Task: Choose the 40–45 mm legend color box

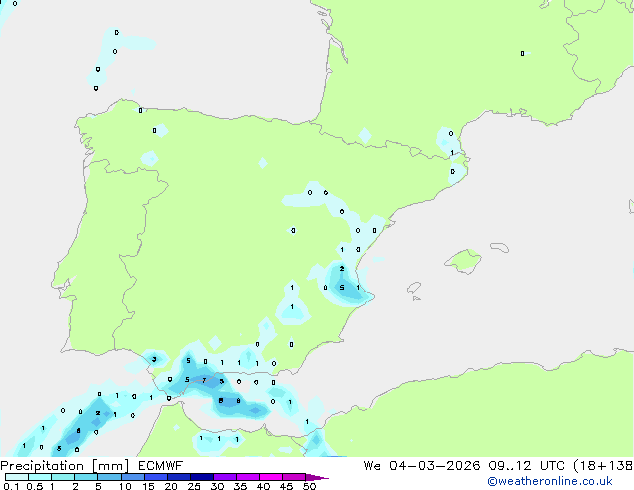Action: click(x=271, y=477)
